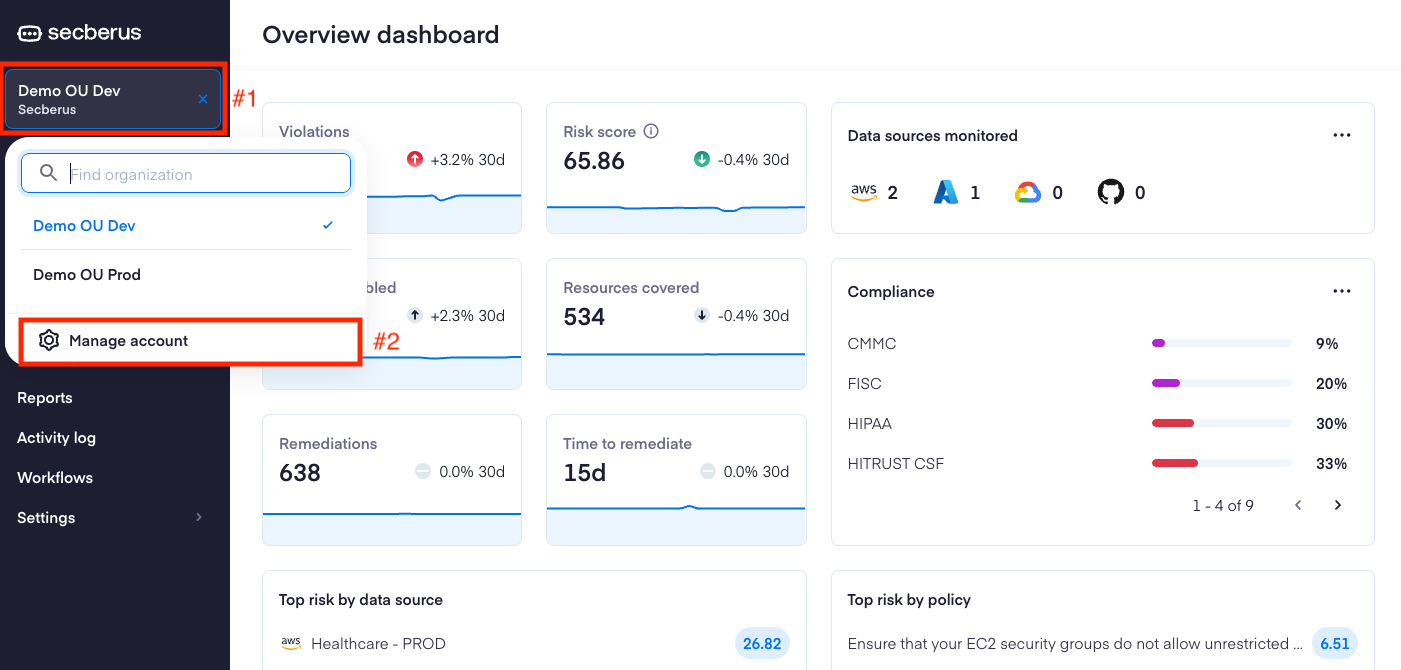This screenshot has height=670, width=1401.
Task: Click the red up-arrow Violations trend icon
Action: (x=415, y=159)
